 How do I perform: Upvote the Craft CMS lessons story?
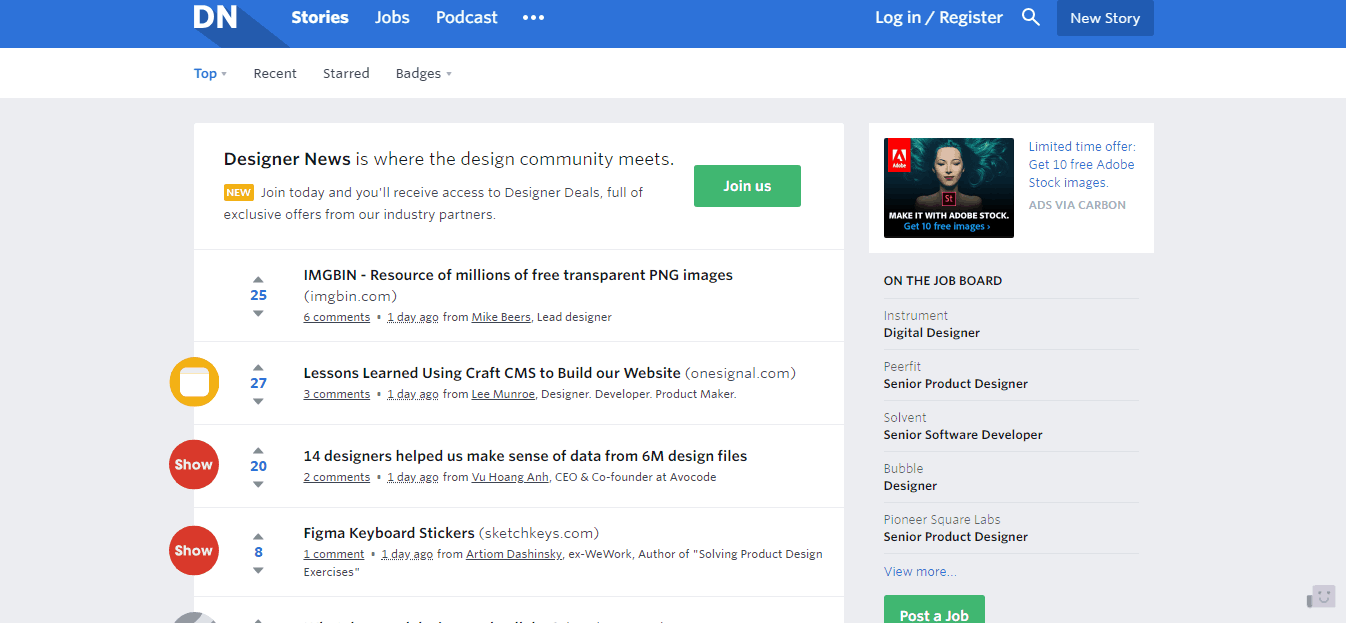[x=258, y=367]
